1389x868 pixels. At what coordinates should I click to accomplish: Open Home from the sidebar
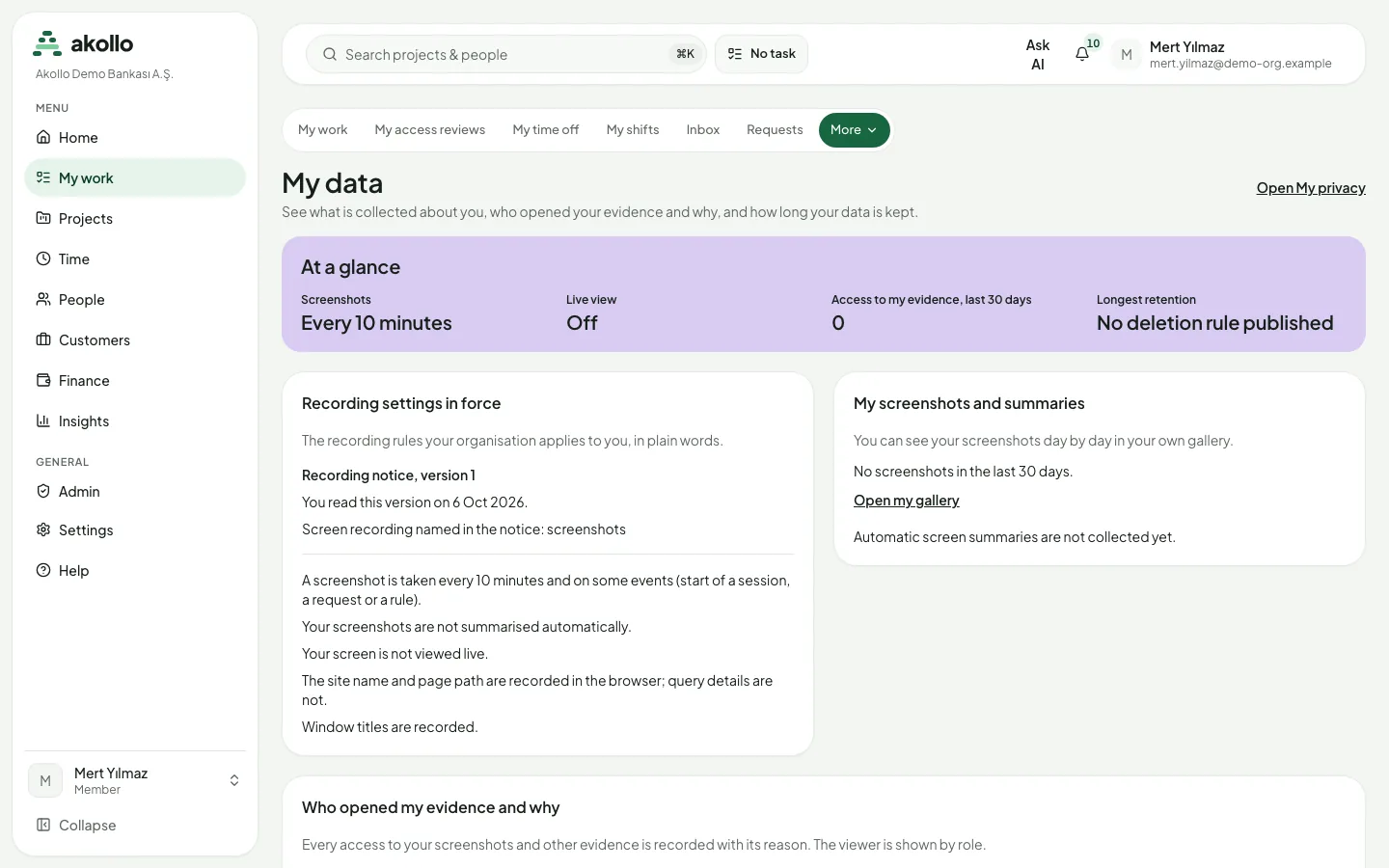(135, 138)
